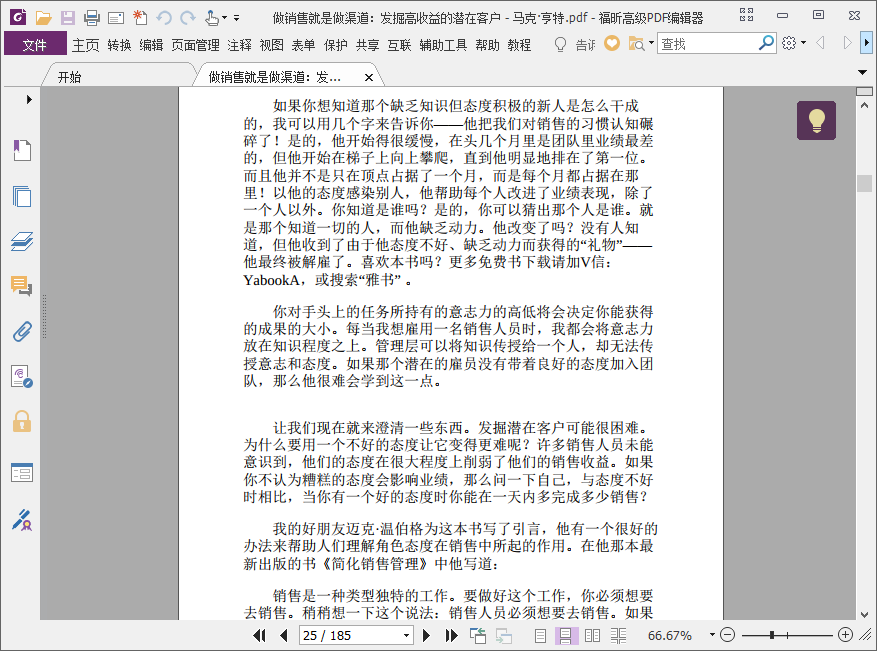Open the 文件 menu
The height and width of the screenshot is (651, 877).
tap(35, 44)
